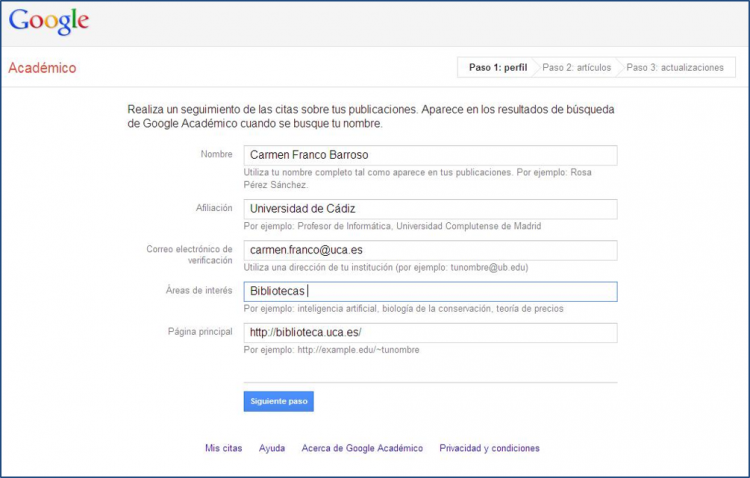Click the Áreas de interés label

[x=199, y=290]
